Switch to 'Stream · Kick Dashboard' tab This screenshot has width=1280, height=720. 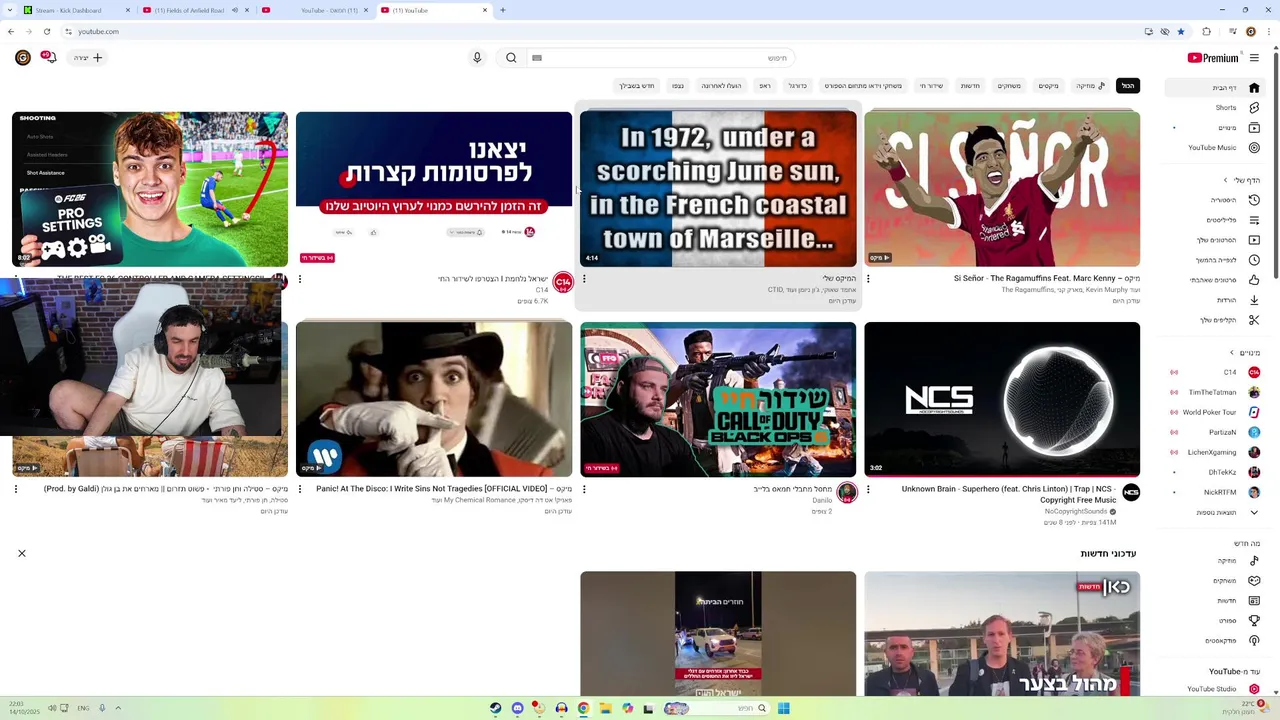point(78,10)
